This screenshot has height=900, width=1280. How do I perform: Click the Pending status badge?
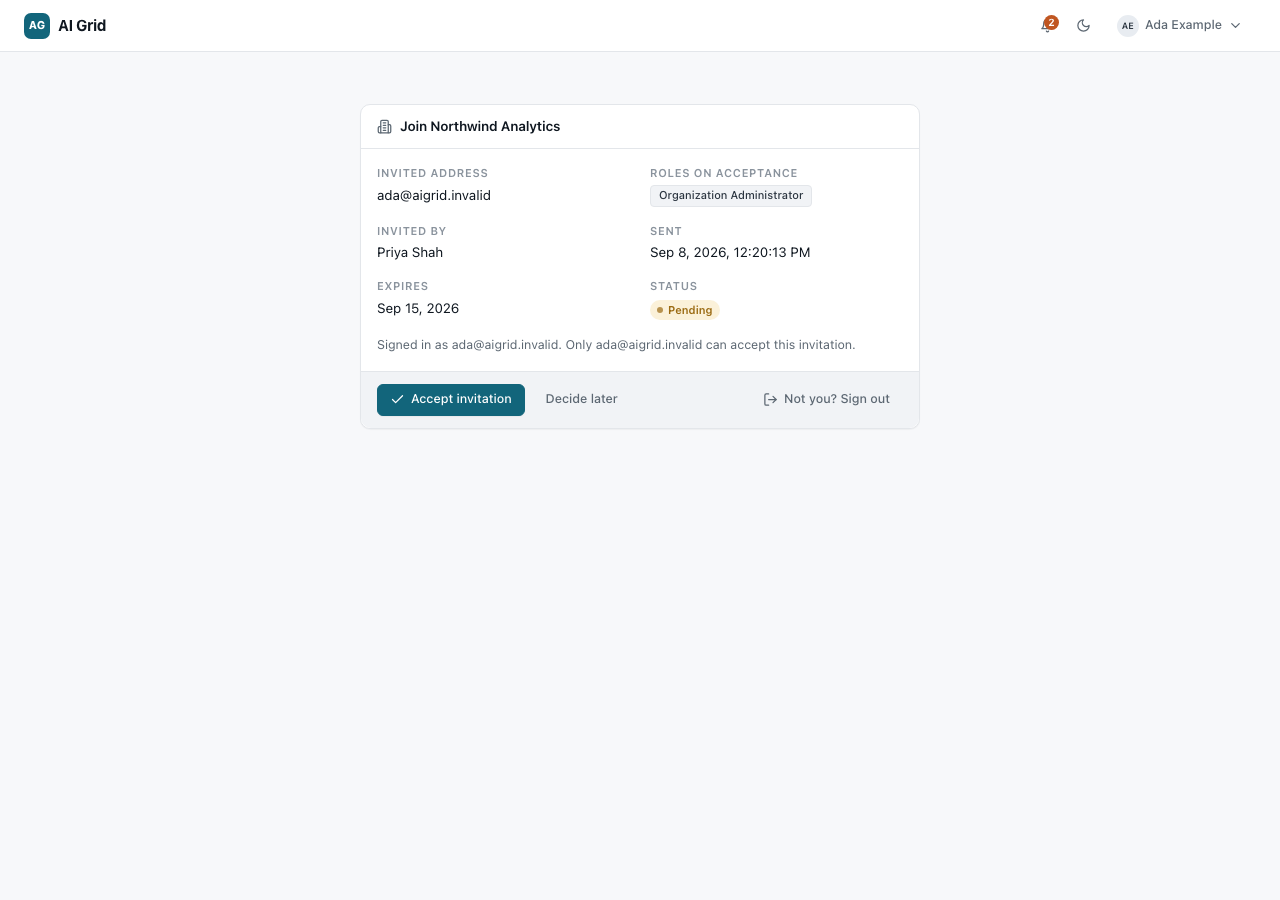pos(685,310)
